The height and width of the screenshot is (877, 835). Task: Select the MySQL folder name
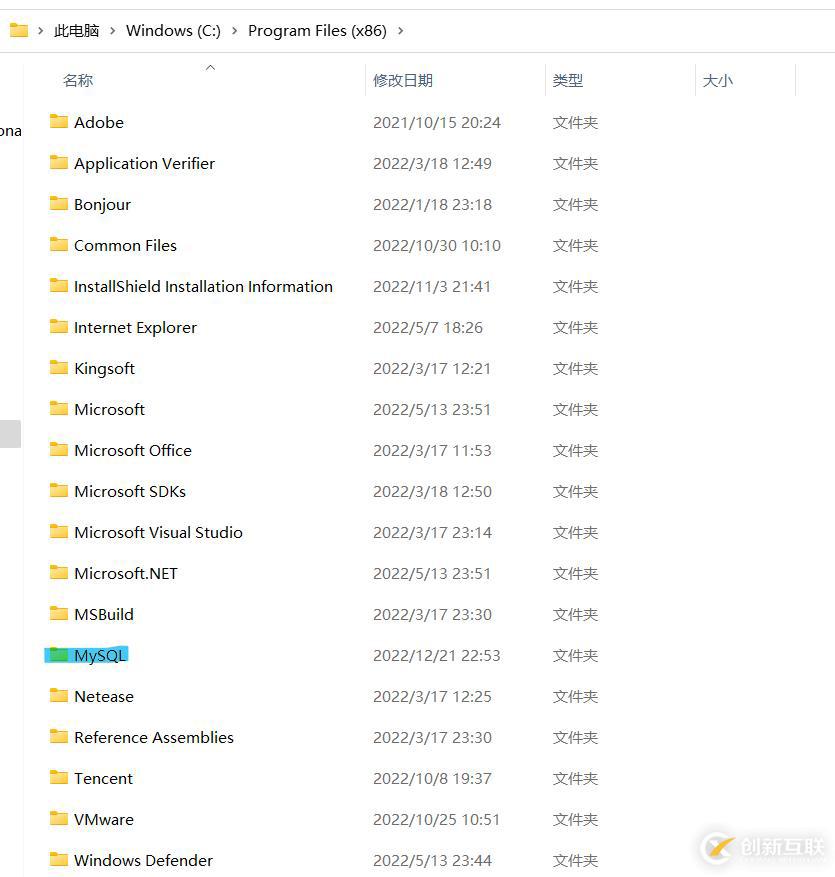click(x=100, y=656)
